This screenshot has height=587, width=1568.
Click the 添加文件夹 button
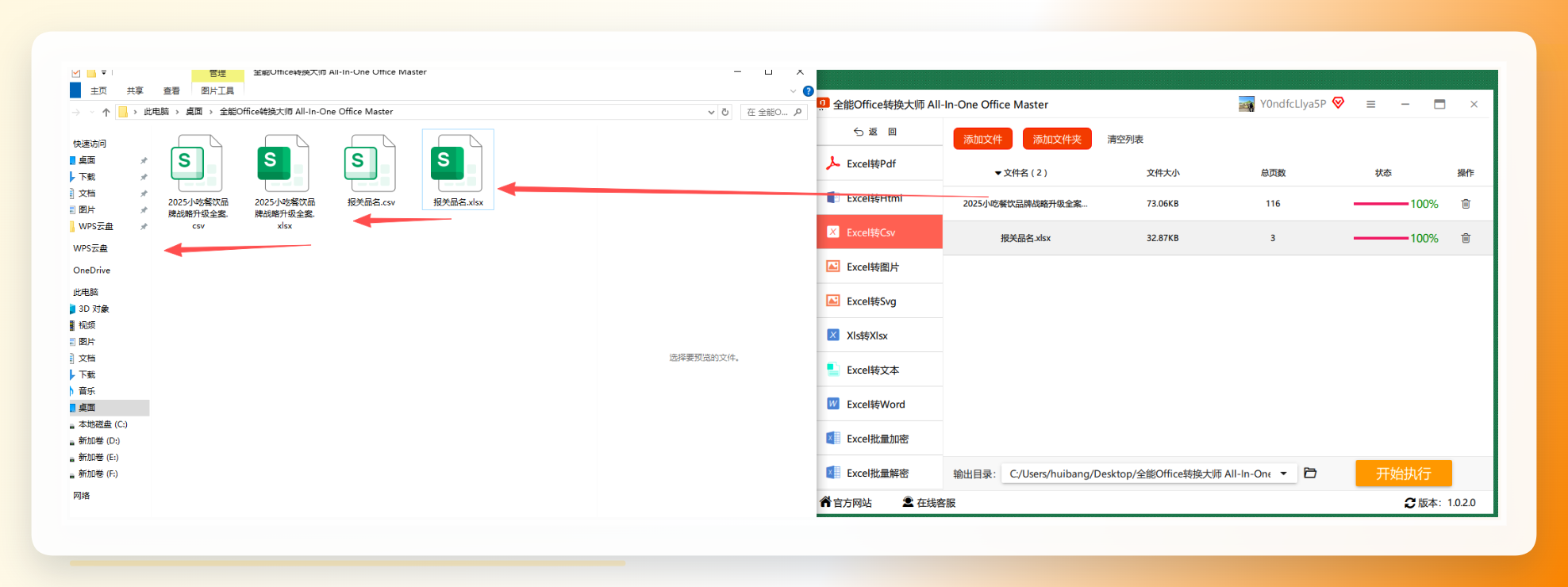(1057, 139)
